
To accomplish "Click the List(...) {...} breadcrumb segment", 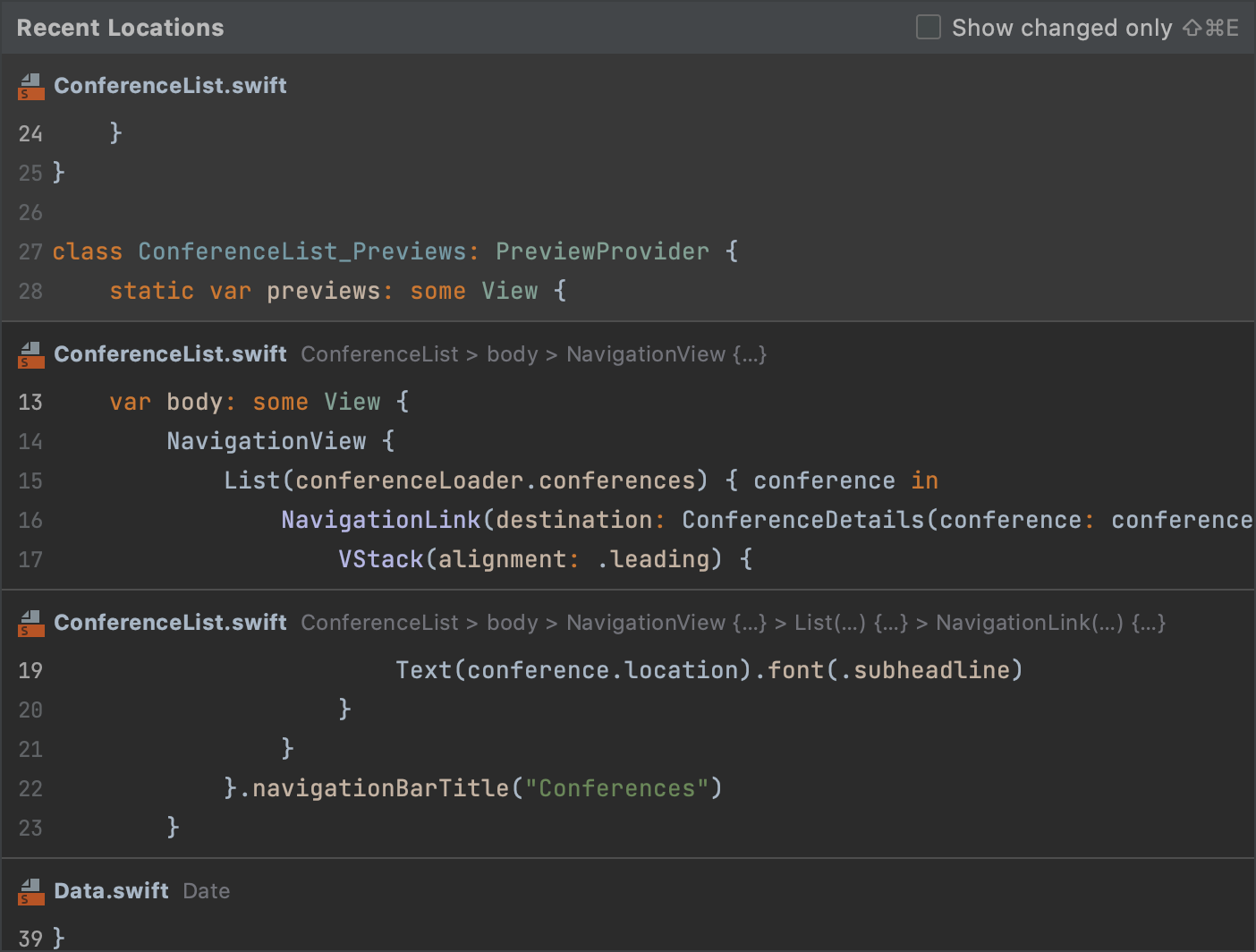I will 851,623.
